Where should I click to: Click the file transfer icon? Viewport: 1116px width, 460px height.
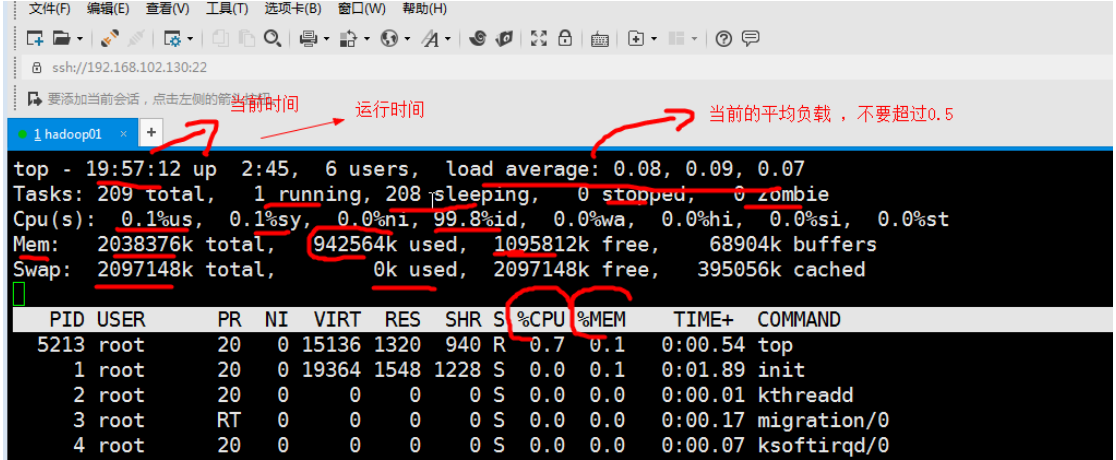349,38
